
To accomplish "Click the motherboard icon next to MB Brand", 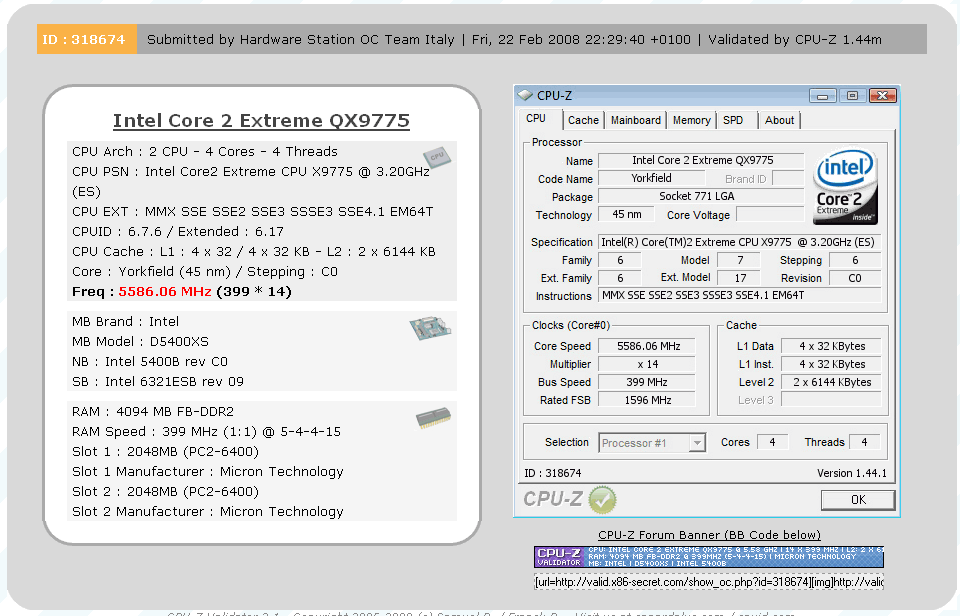I will pos(430,328).
